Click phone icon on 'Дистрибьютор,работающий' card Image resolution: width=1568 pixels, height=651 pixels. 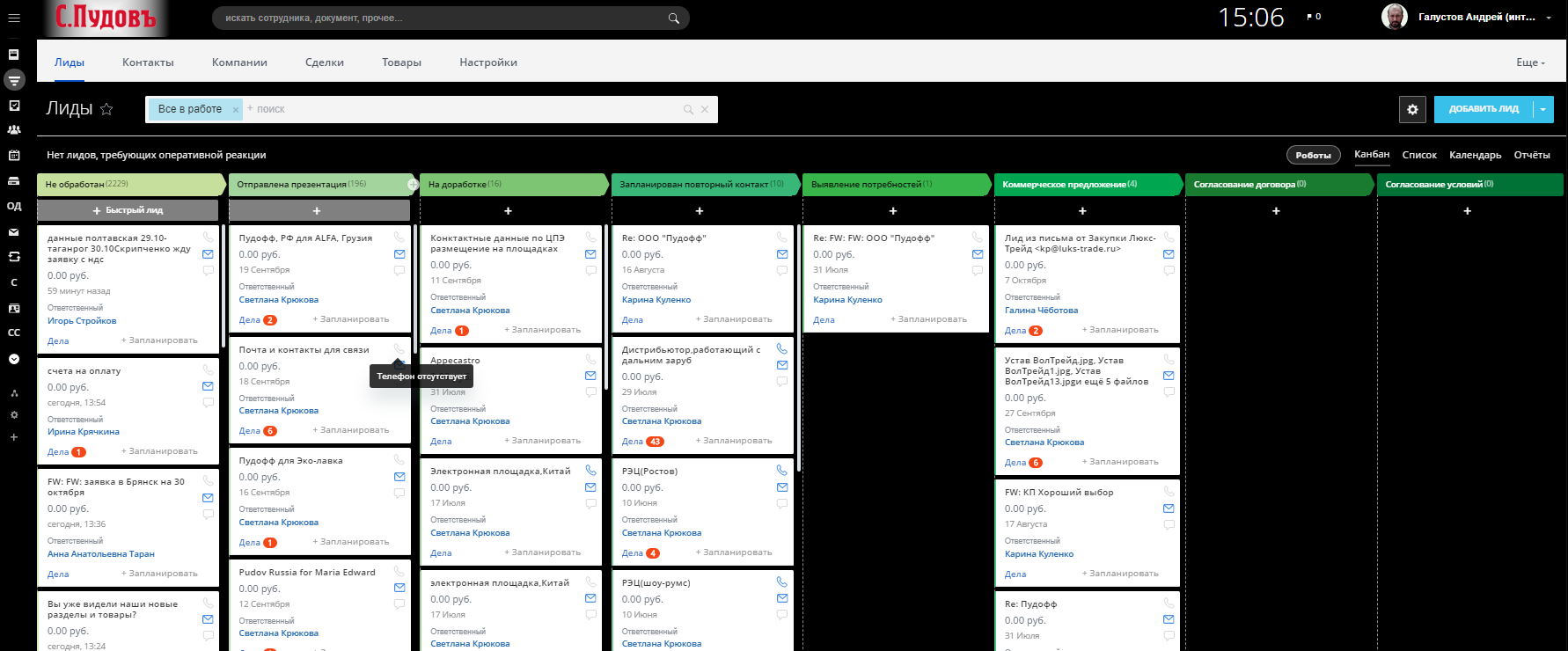[782, 349]
